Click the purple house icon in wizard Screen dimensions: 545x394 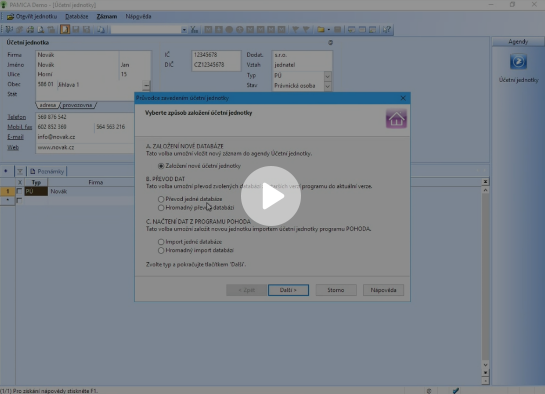[396, 118]
